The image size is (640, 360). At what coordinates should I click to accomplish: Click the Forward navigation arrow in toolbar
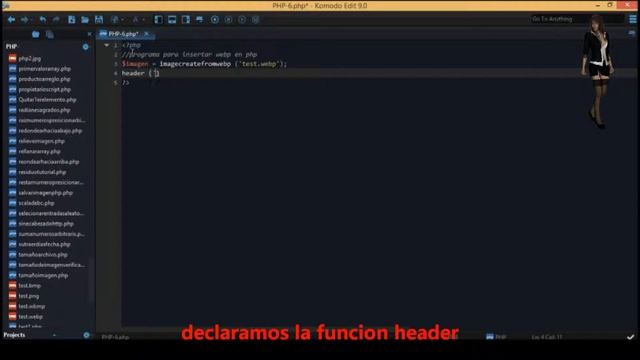(24, 19)
